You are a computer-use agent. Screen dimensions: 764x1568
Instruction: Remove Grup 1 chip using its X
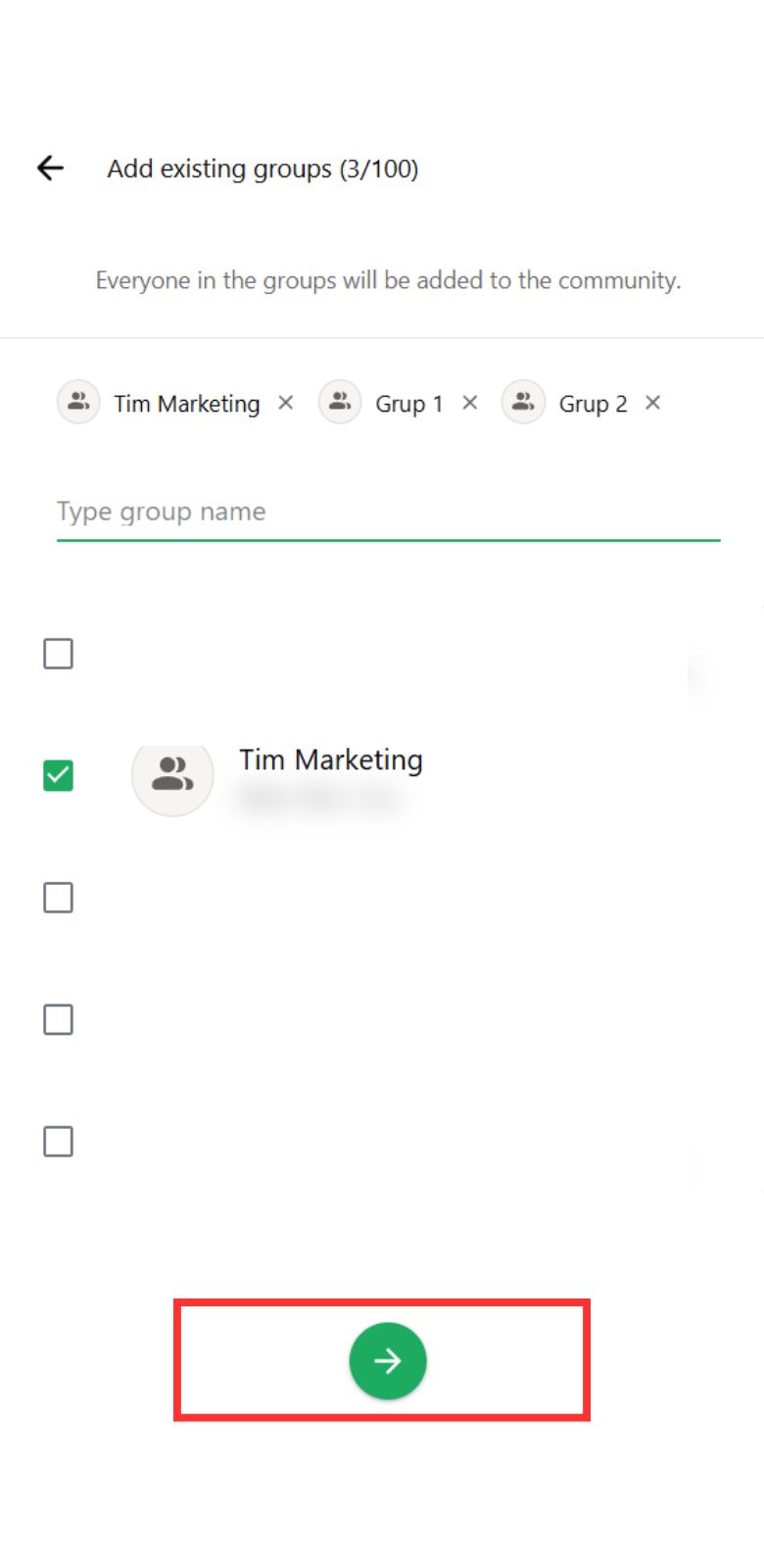coord(469,403)
